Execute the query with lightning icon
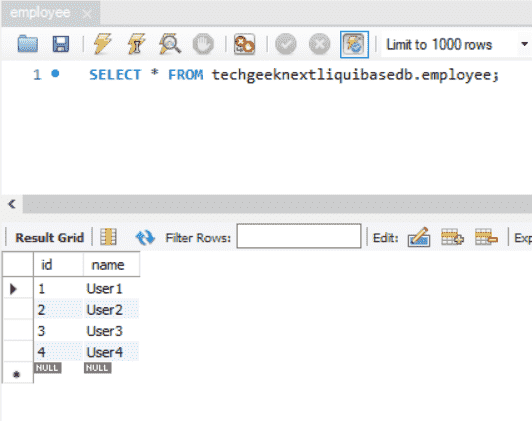The image size is (532, 421). 102,44
